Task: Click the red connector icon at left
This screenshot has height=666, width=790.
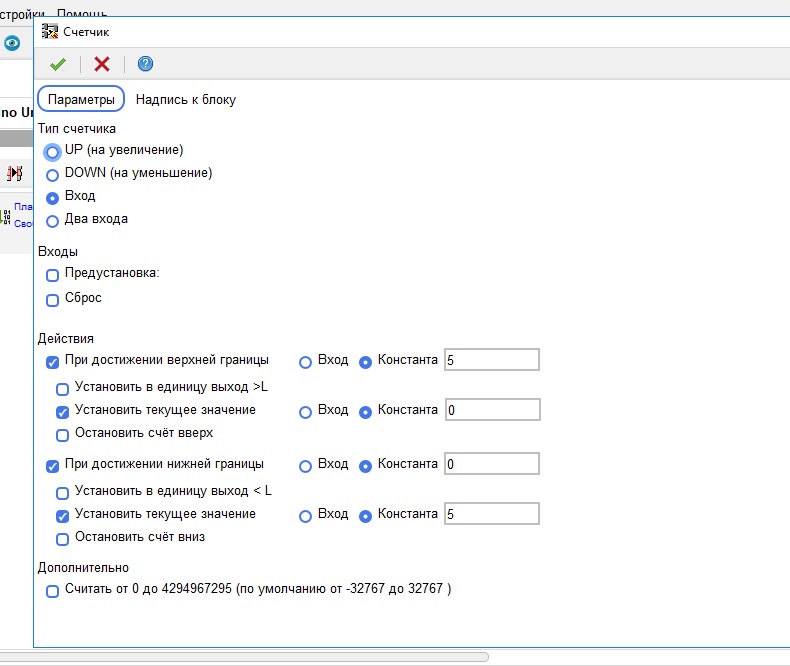Action: pos(15,173)
